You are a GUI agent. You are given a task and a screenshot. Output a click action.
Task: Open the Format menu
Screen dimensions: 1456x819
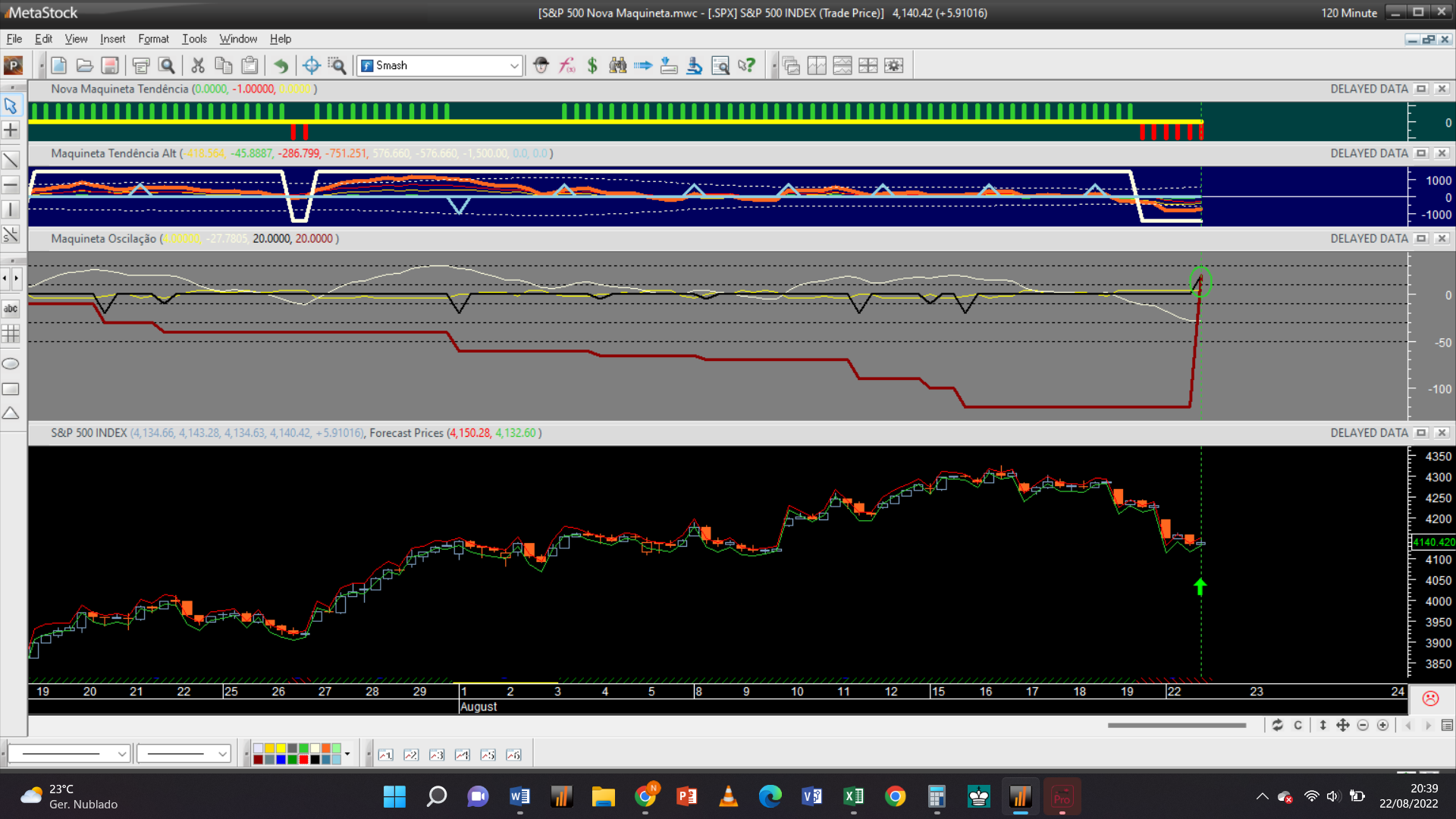[153, 39]
